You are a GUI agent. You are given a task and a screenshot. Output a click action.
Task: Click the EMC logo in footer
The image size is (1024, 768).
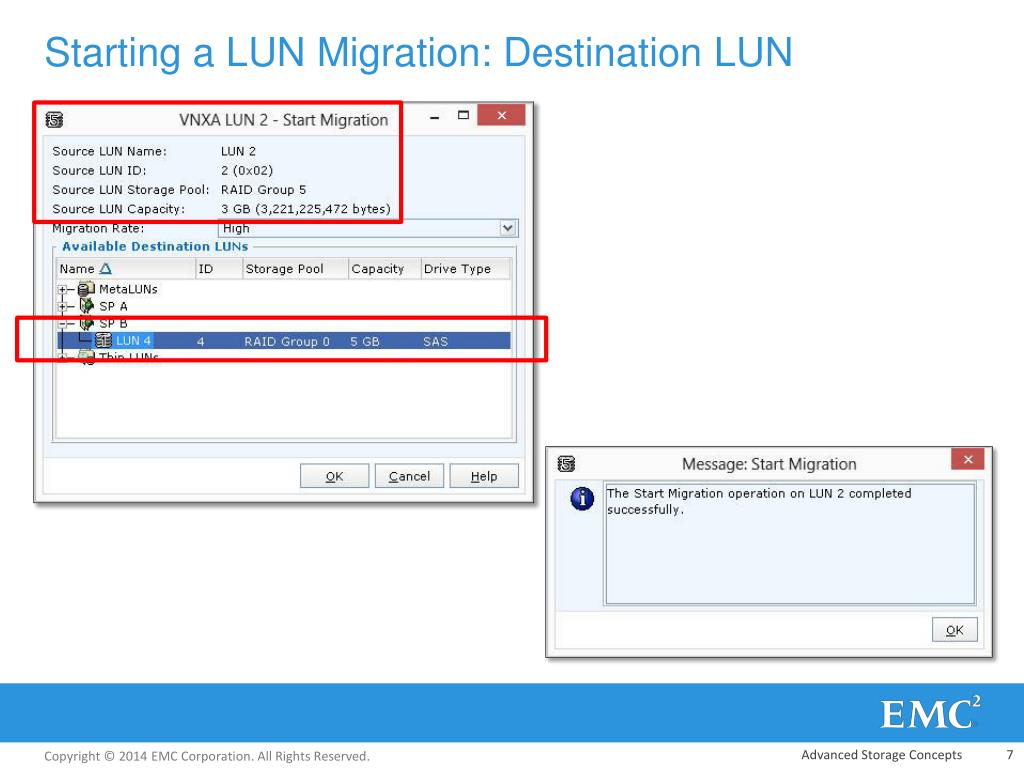[x=931, y=712]
